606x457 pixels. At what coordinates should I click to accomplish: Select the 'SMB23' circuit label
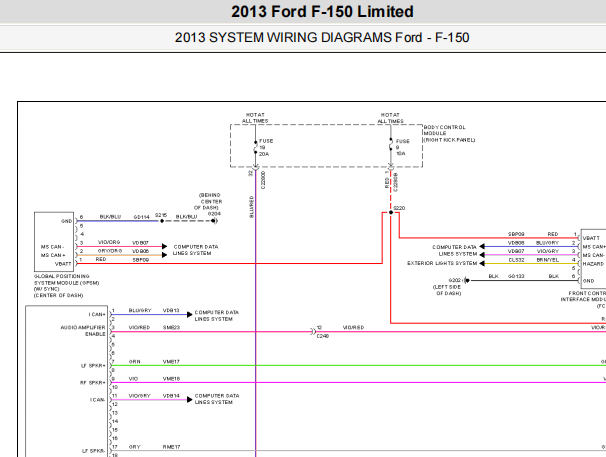[x=171, y=327]
